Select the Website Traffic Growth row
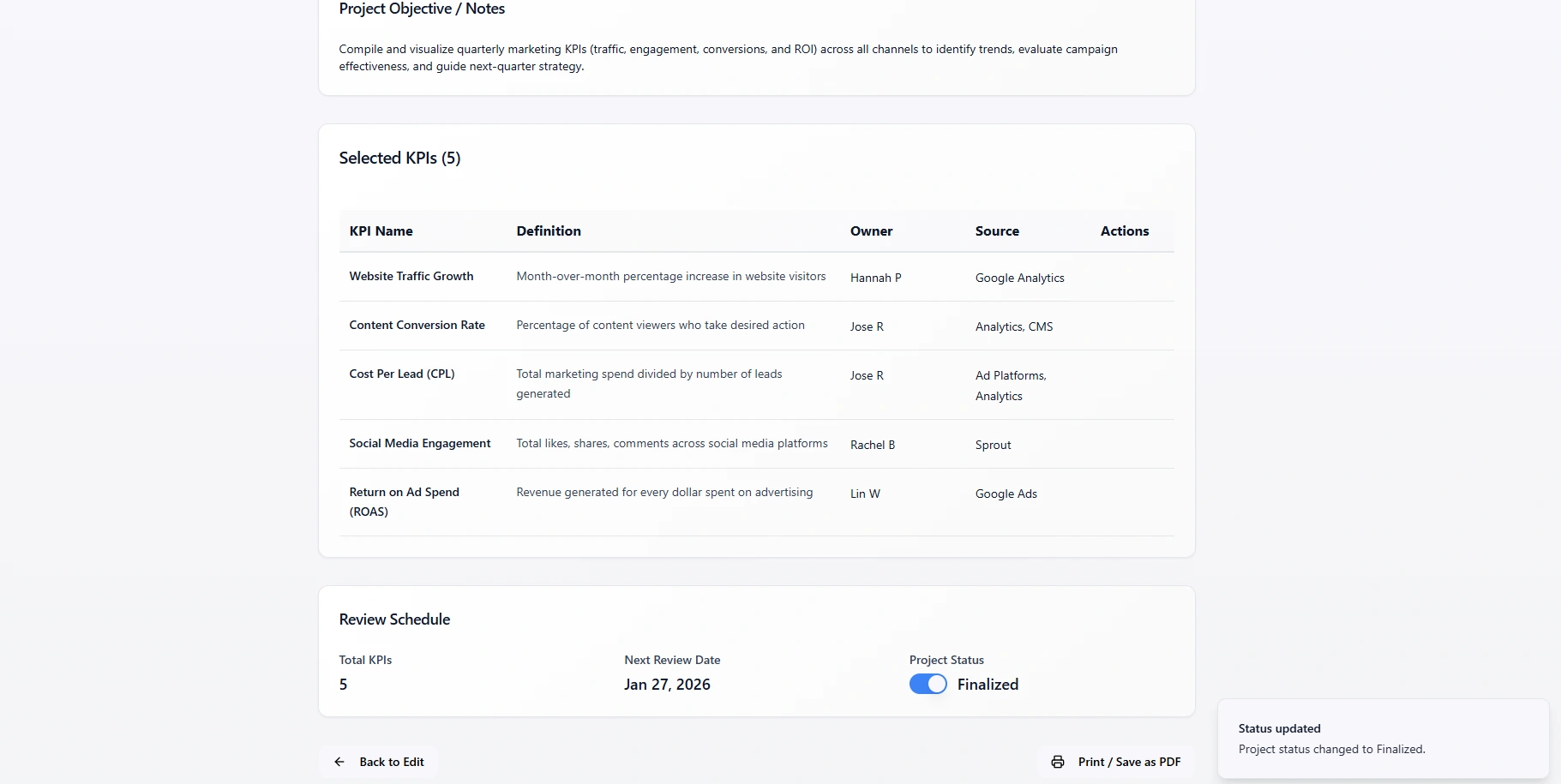This screenshot has height=784, width=1561. coord(411,277)
